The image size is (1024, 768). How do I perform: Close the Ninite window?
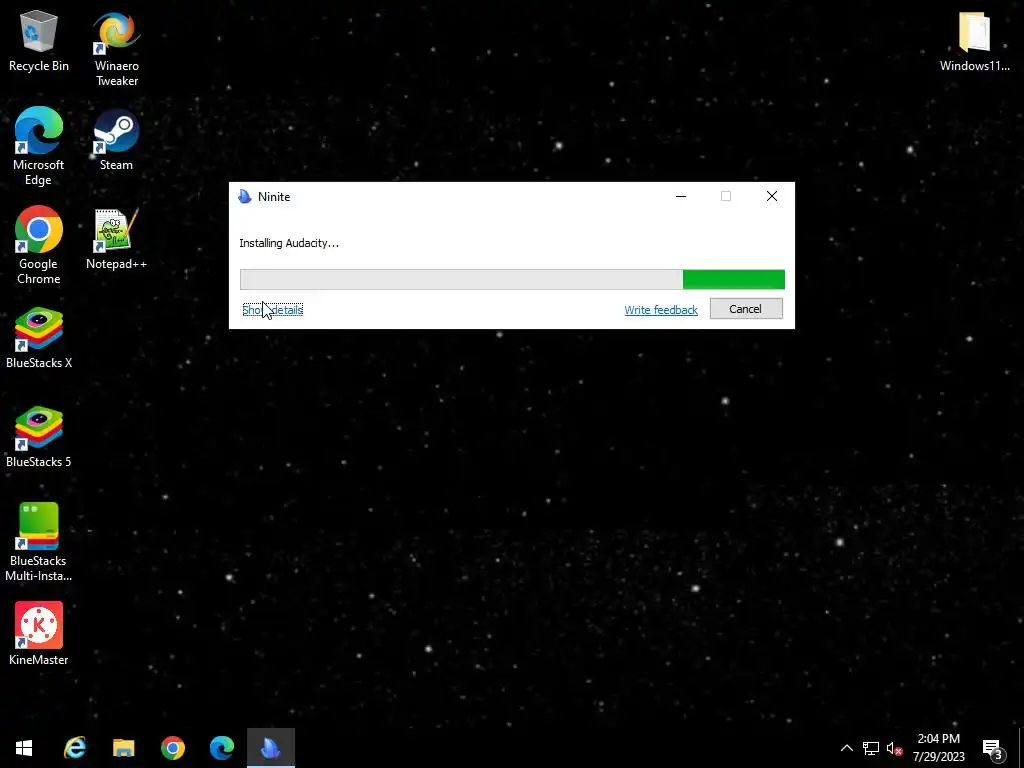click(772, 197)
